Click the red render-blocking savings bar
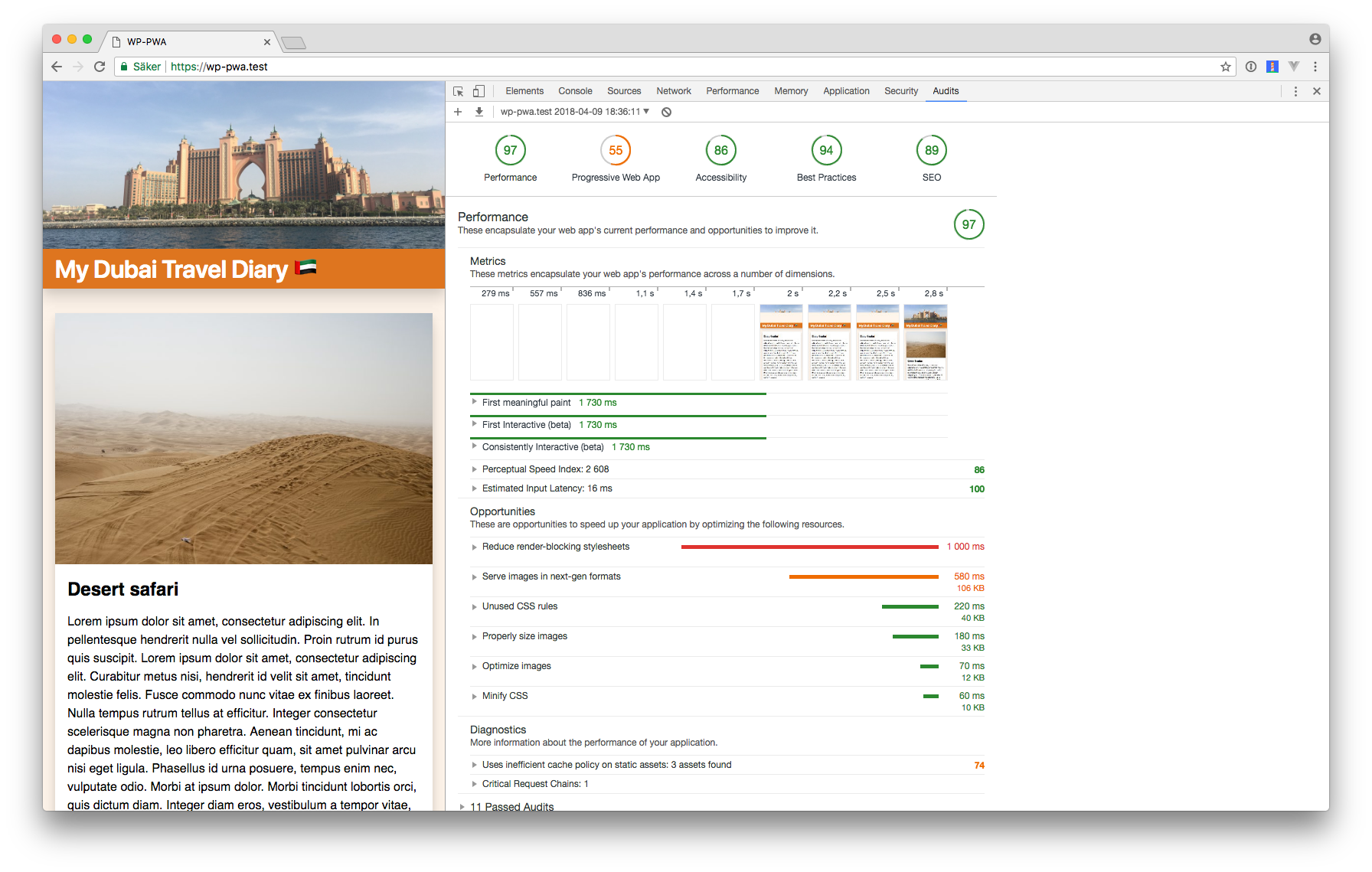1372x872 pixels. point(810,547)
